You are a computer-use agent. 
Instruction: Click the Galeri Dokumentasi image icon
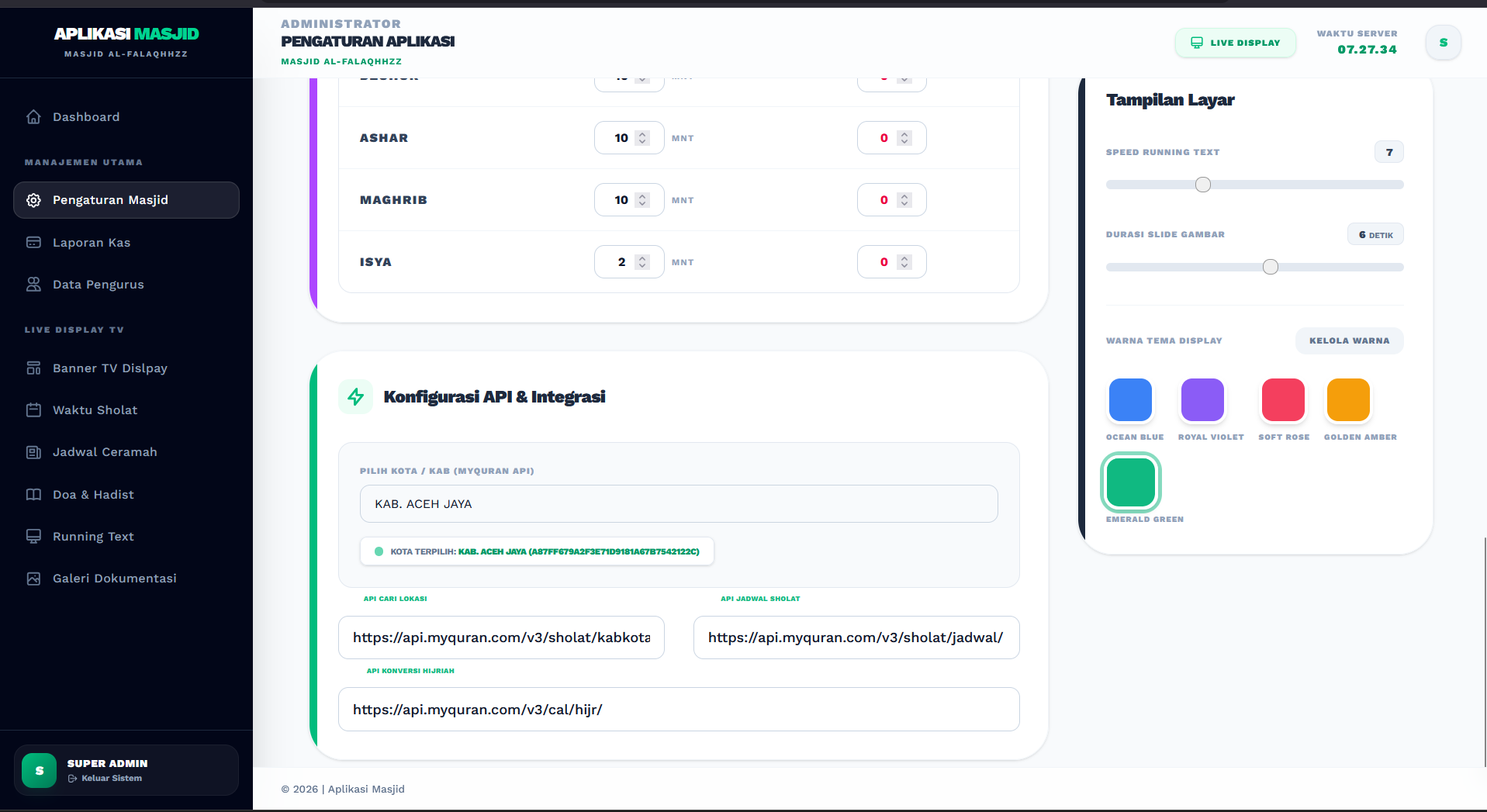click(33, 579)
